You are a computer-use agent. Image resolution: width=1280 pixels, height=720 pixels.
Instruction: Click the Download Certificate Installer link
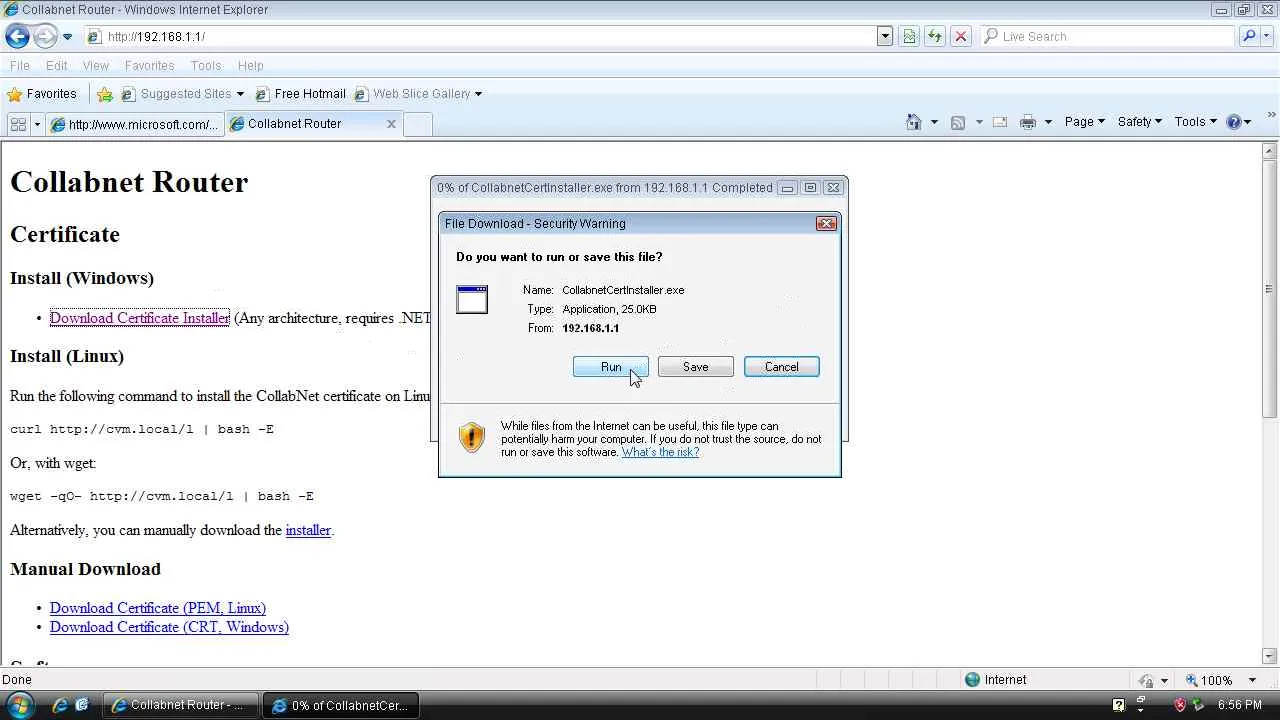(x=140, y=318)
